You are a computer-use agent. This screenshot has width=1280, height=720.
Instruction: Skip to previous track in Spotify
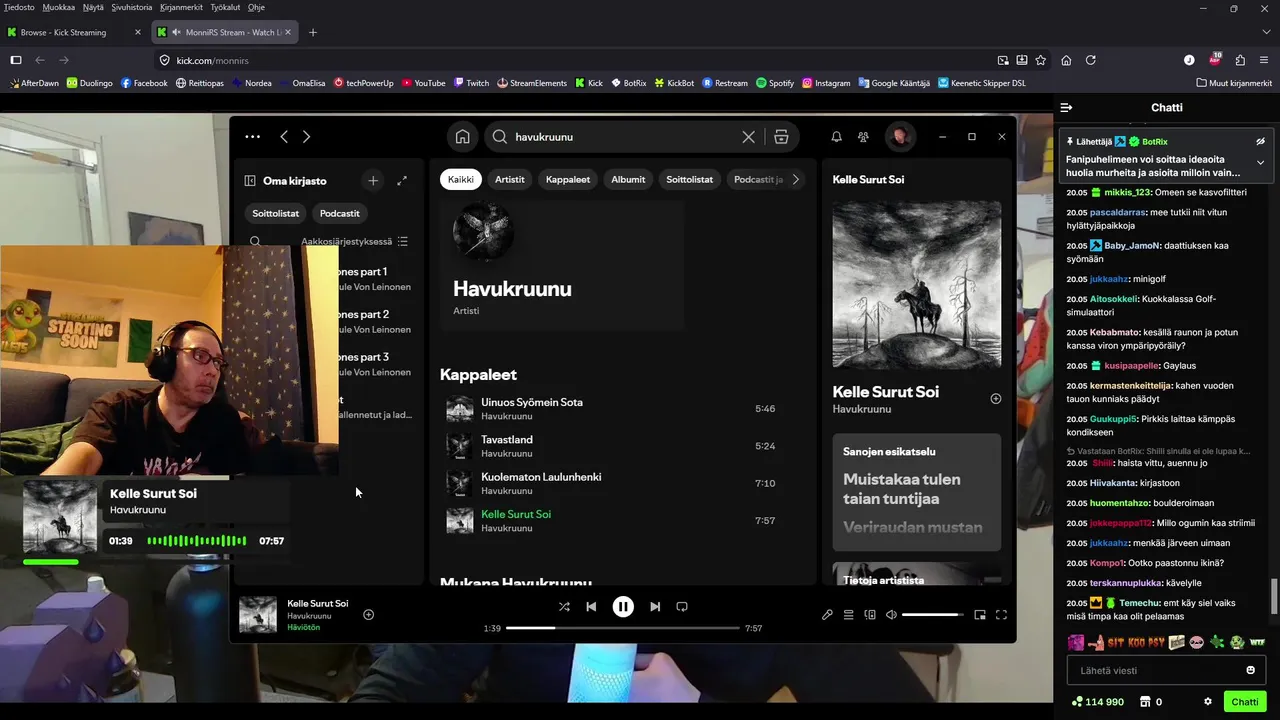coord(591,606)
